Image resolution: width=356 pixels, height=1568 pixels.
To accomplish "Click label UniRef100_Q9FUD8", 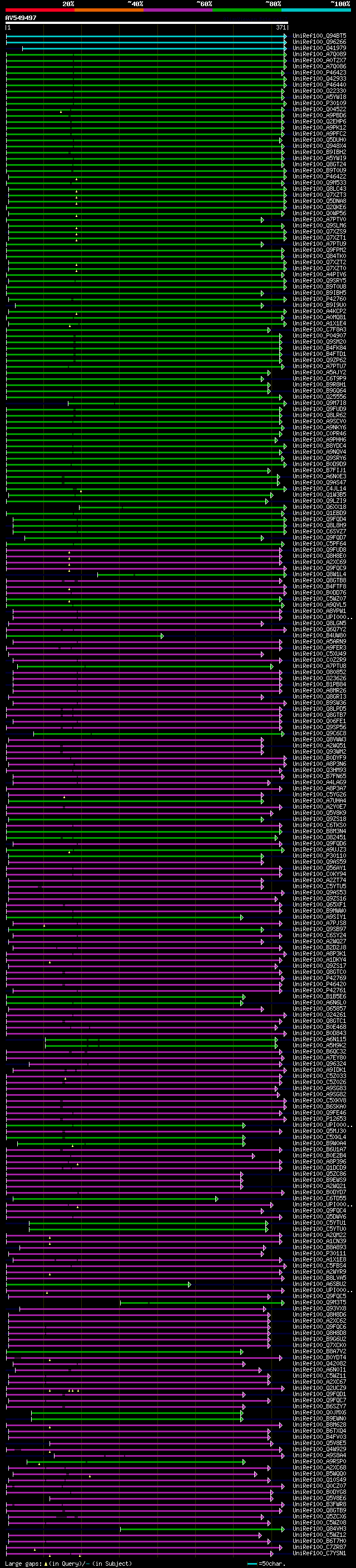I will point(319,550).
